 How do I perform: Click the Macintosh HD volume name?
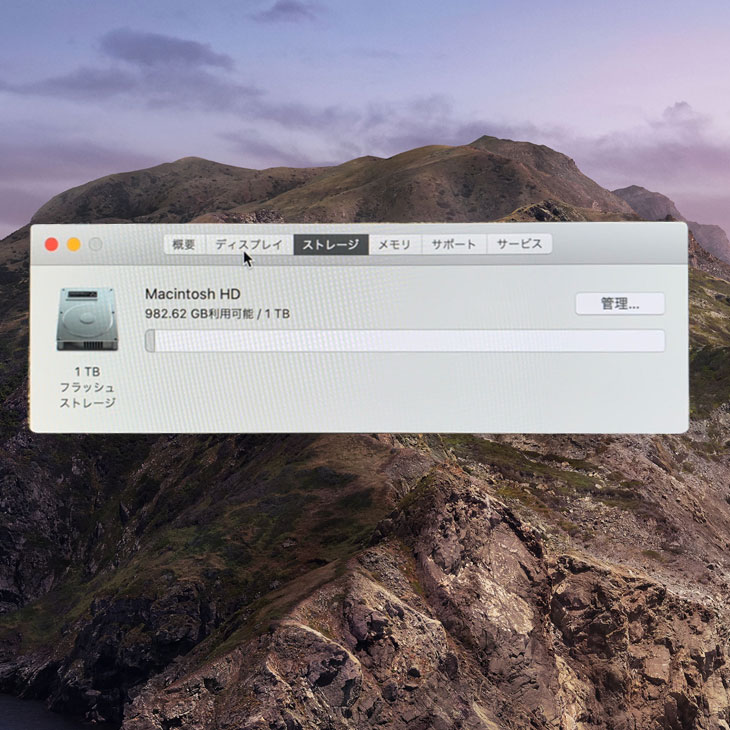(193, 294)
